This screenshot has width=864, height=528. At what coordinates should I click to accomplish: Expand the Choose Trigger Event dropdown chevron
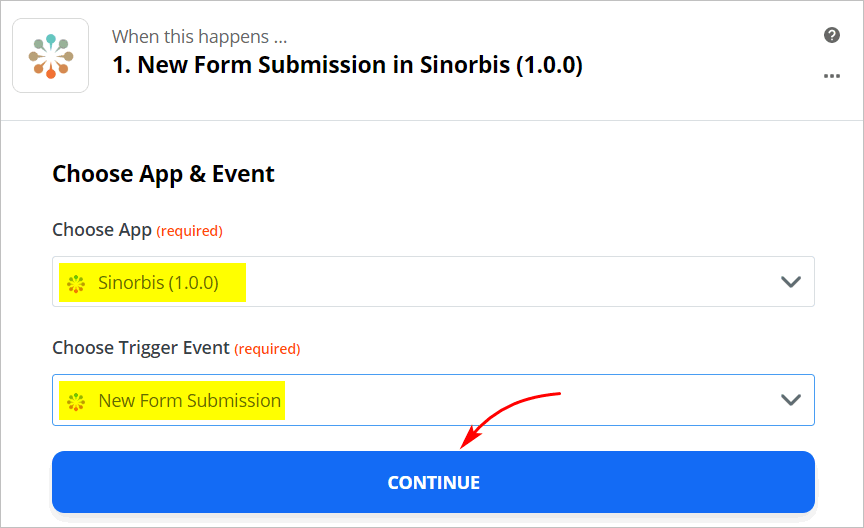[791, 400]
